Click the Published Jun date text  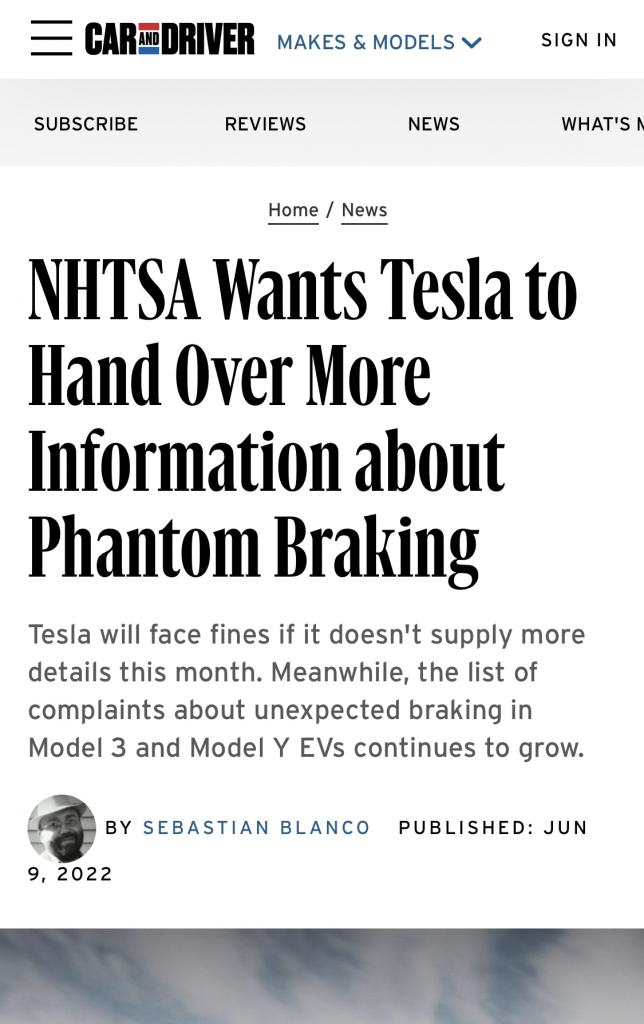(493, 827)
